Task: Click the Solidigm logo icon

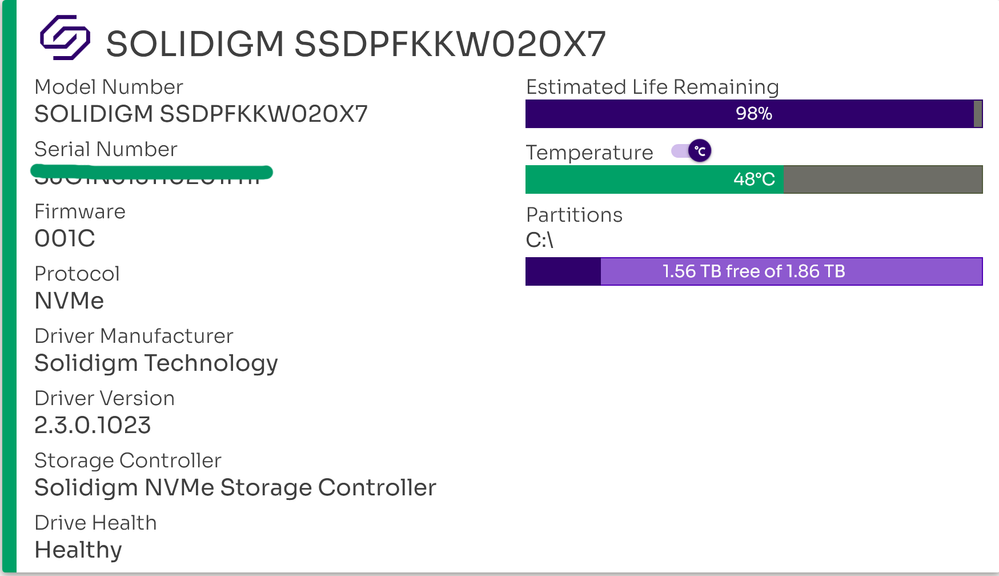Action: (x=65, y=38)
